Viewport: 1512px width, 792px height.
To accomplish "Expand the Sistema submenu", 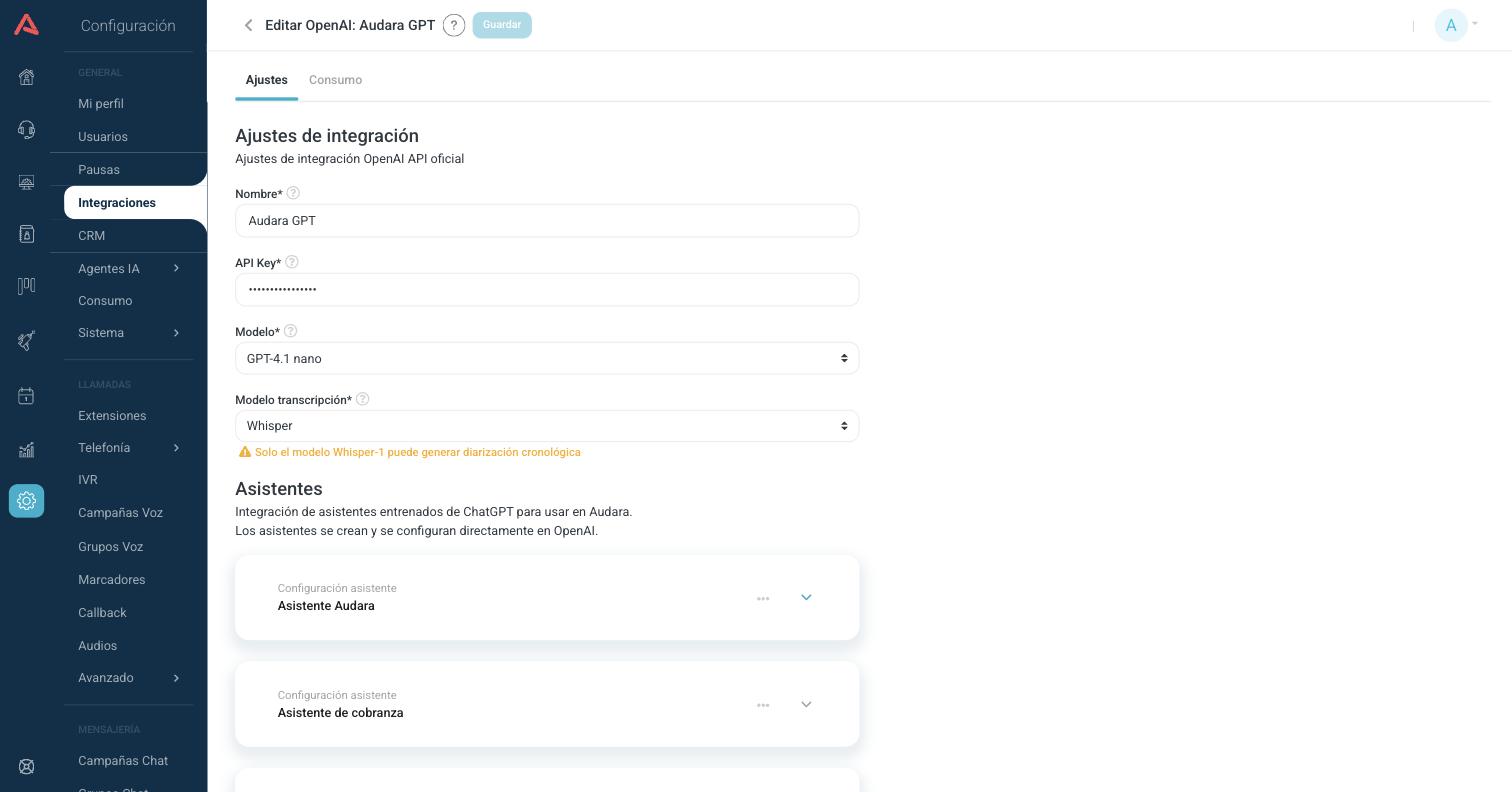I will coord(176,333).
